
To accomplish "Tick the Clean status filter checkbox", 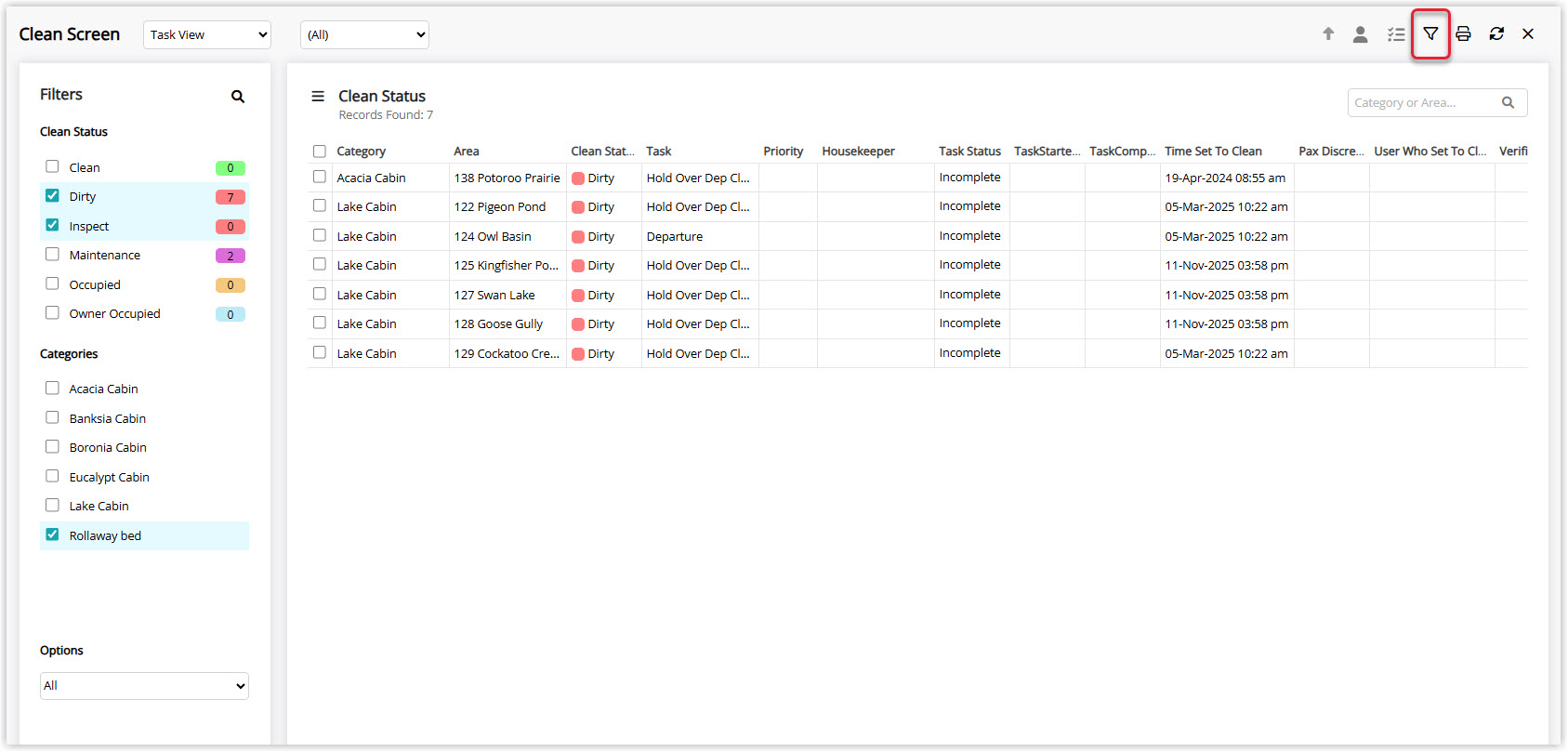I will 52,166.
